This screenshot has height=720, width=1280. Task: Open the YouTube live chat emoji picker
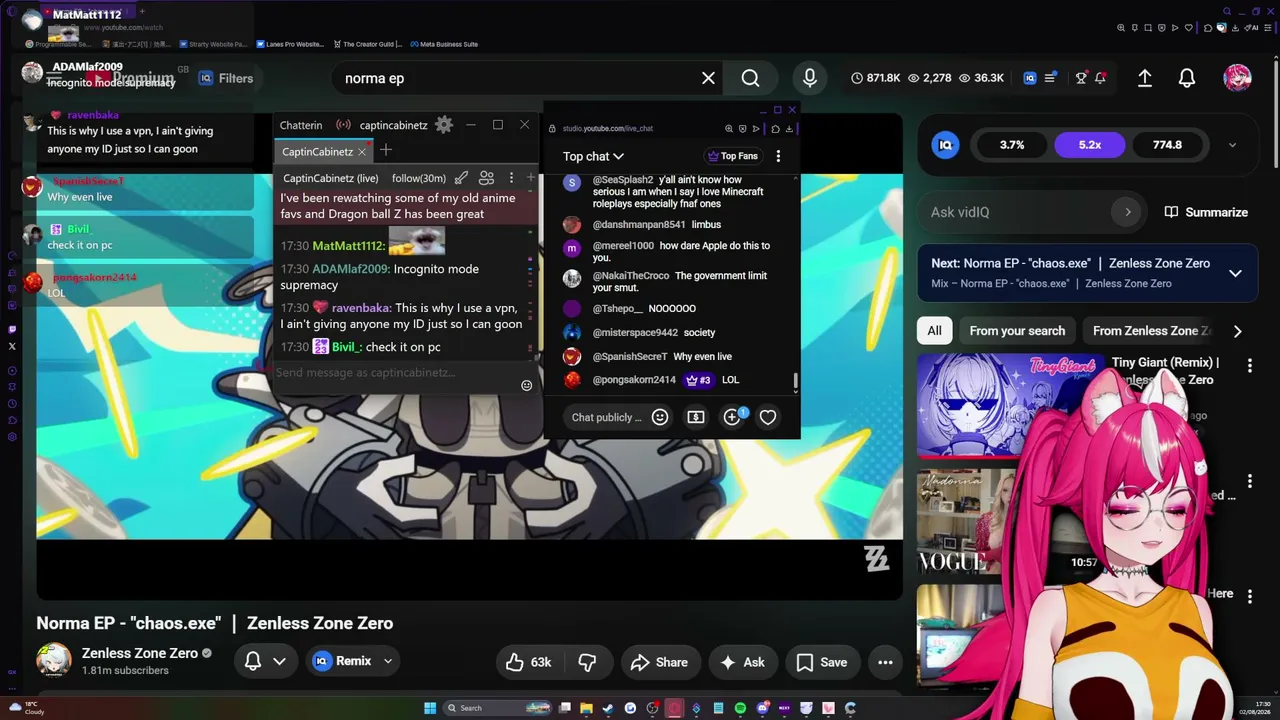(660, 417)
